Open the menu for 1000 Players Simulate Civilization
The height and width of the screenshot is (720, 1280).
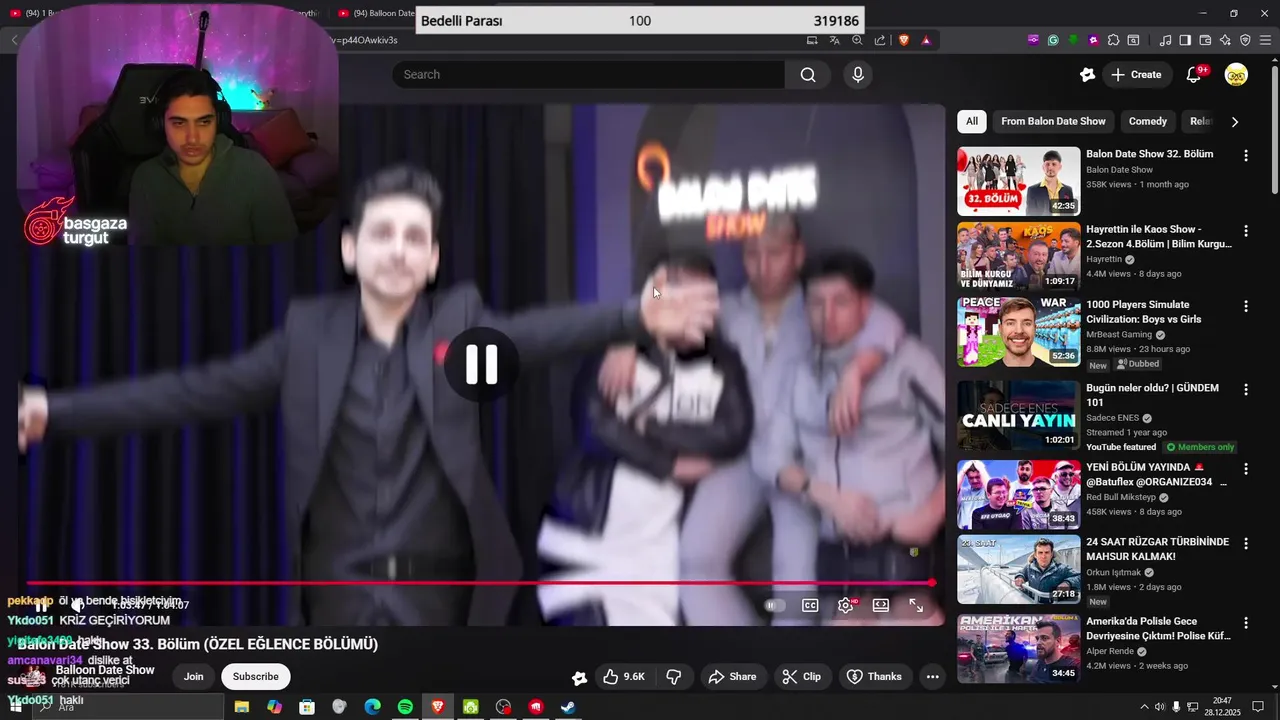1246,306
